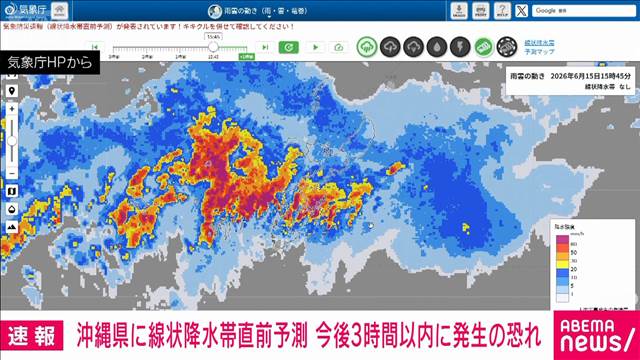Share the page via the X icon

point(521,11)
